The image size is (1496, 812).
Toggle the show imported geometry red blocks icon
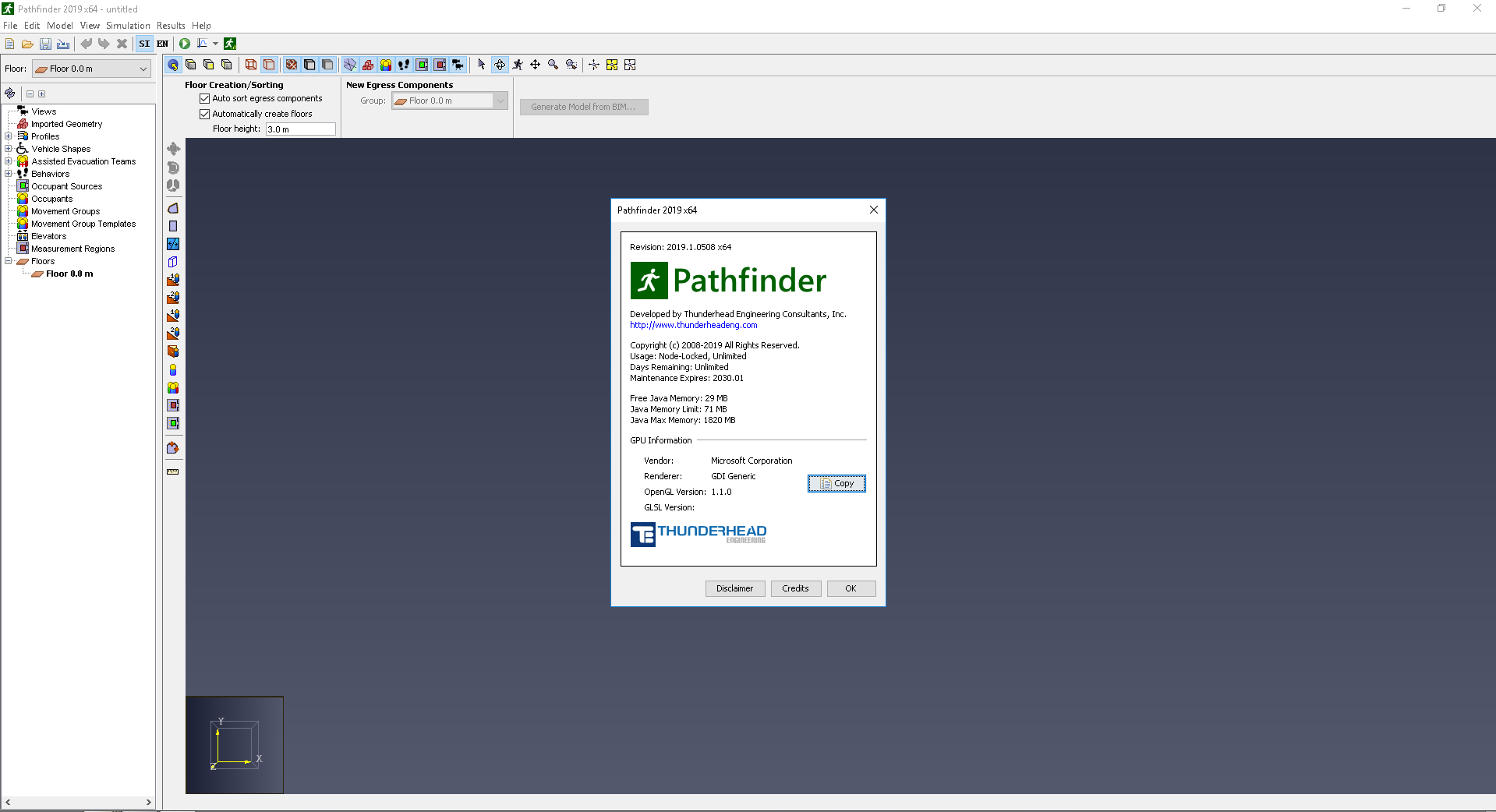368,65
